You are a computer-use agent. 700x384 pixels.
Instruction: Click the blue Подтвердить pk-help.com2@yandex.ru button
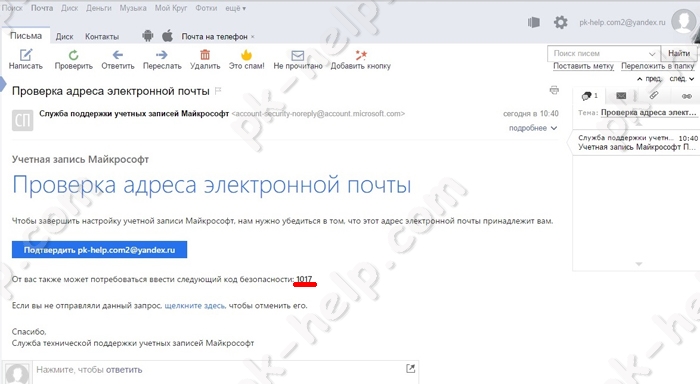point(100,250)
